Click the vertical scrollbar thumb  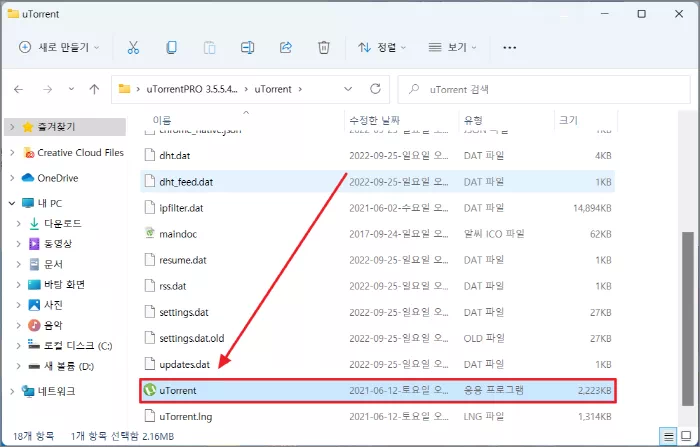(x=688, y=319)
